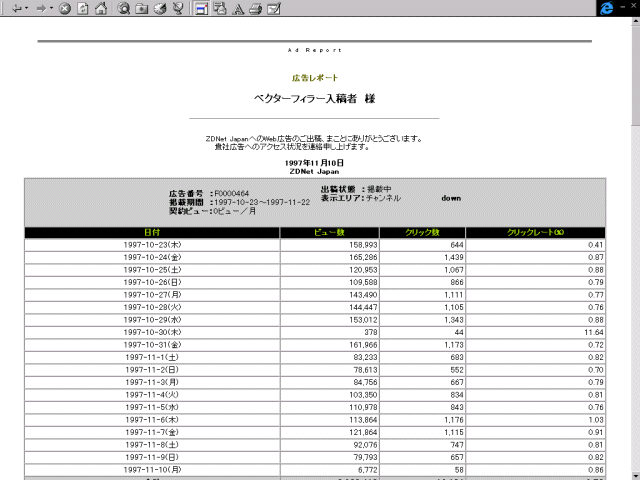
Task: Select the date cell 1997-11-10(月)
Action: 152,470
